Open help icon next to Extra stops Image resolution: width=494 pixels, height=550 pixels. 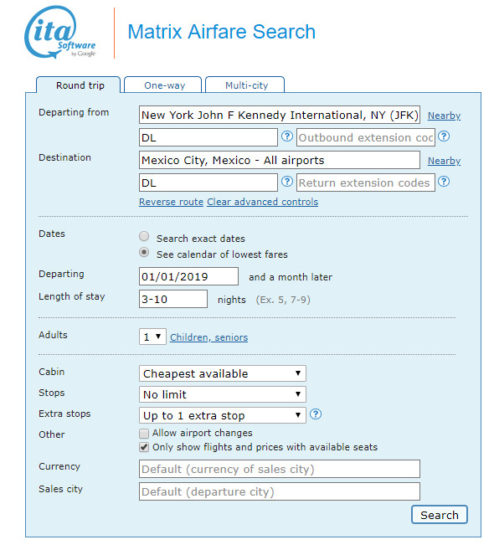click(316, 414)
